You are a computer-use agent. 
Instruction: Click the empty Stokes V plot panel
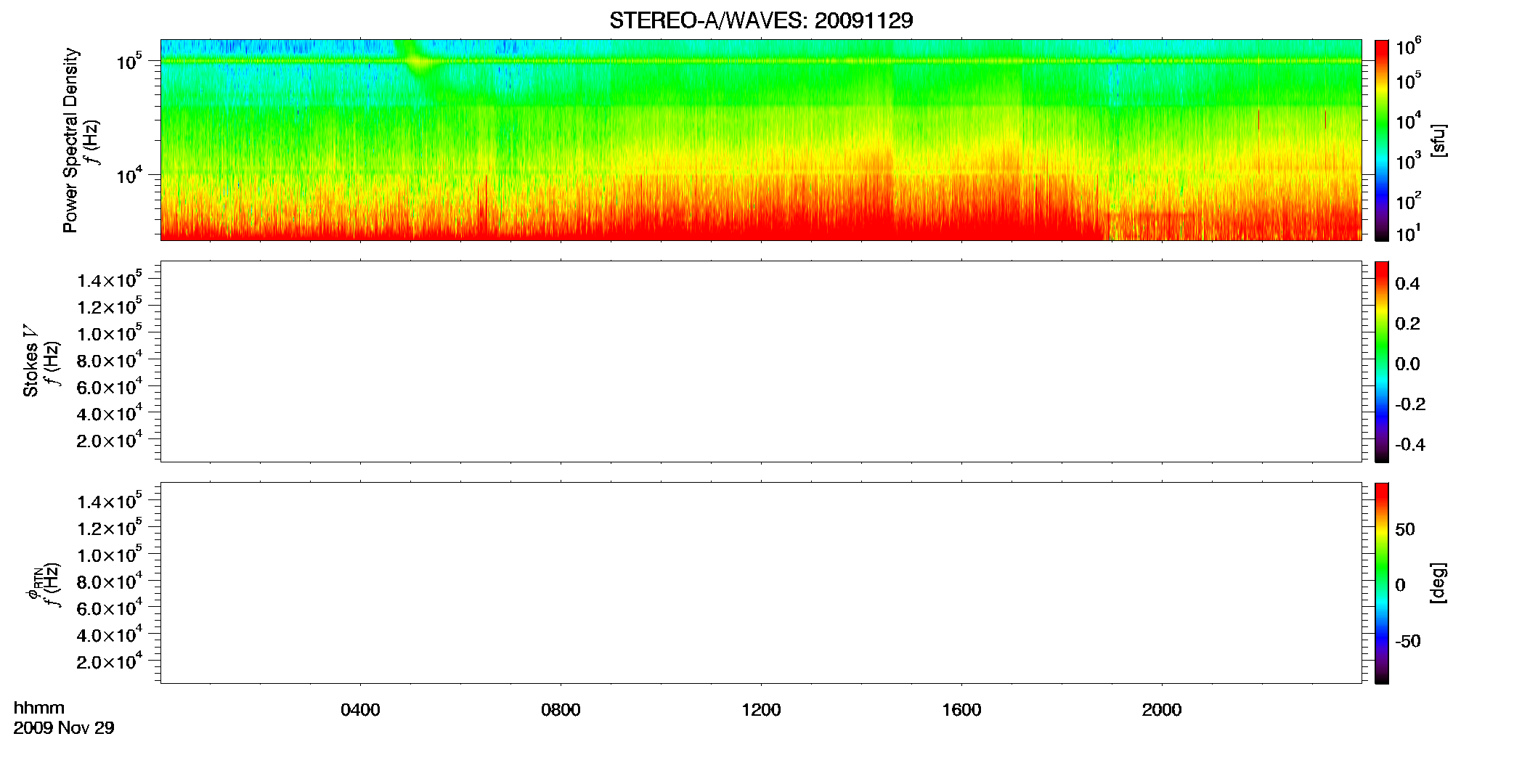tap(761, 362)
